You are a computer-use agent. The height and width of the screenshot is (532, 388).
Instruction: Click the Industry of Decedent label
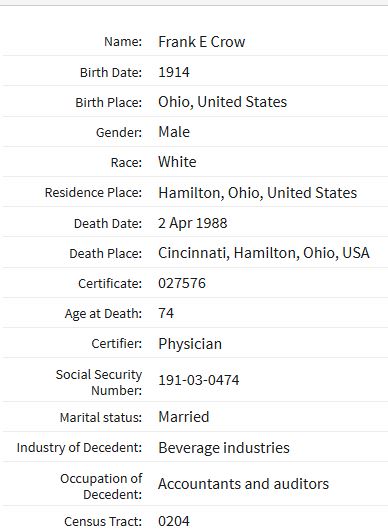tap(79, 448)
